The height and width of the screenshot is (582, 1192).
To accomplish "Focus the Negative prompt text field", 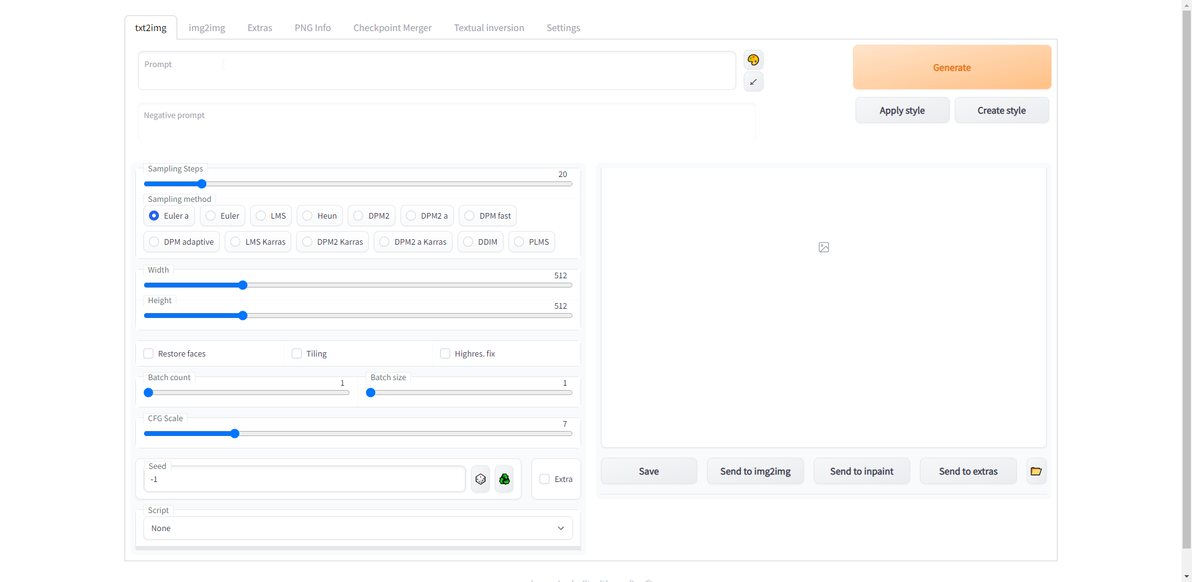I will [446, 122].
